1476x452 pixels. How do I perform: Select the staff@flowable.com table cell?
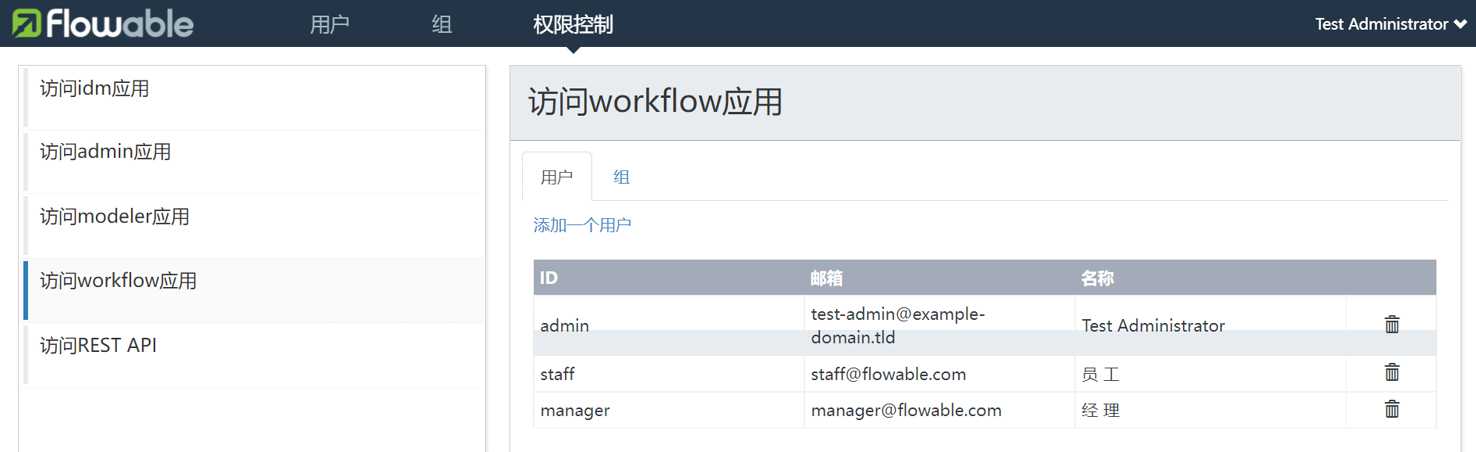888,374
